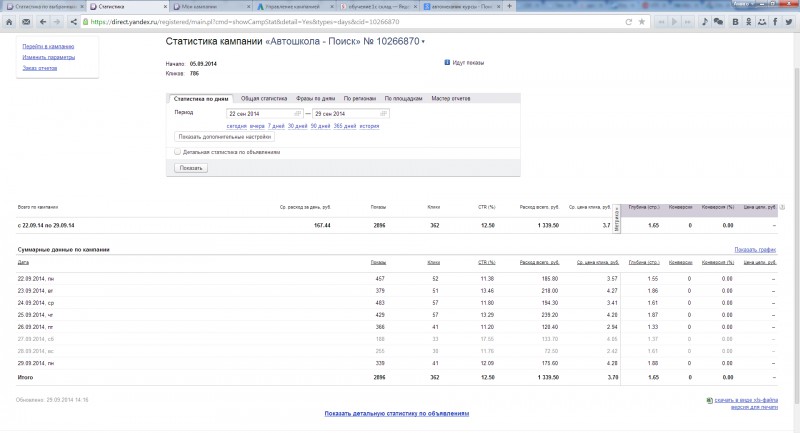The image size is (800, 433).
Task: Click the end date field '29 сен 2014'
Action: 351,114
